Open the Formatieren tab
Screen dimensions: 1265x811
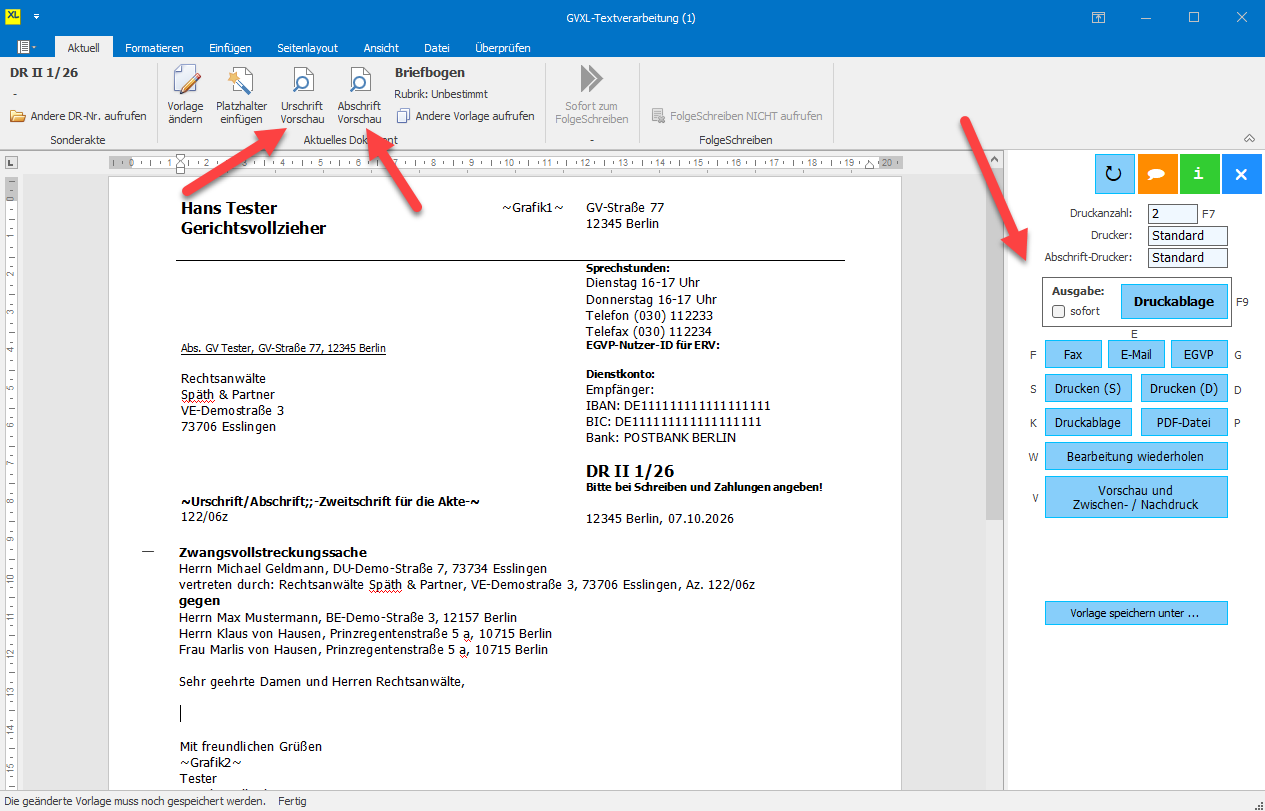coord(154,47)
